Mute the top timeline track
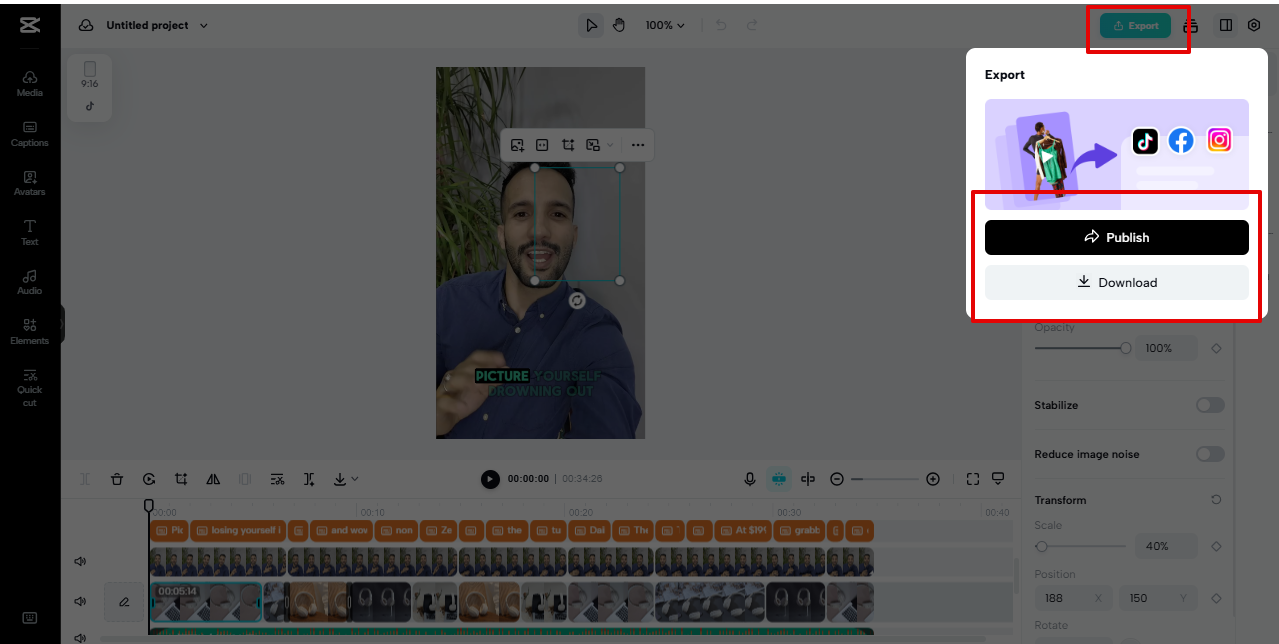 (x=80, y=561)
